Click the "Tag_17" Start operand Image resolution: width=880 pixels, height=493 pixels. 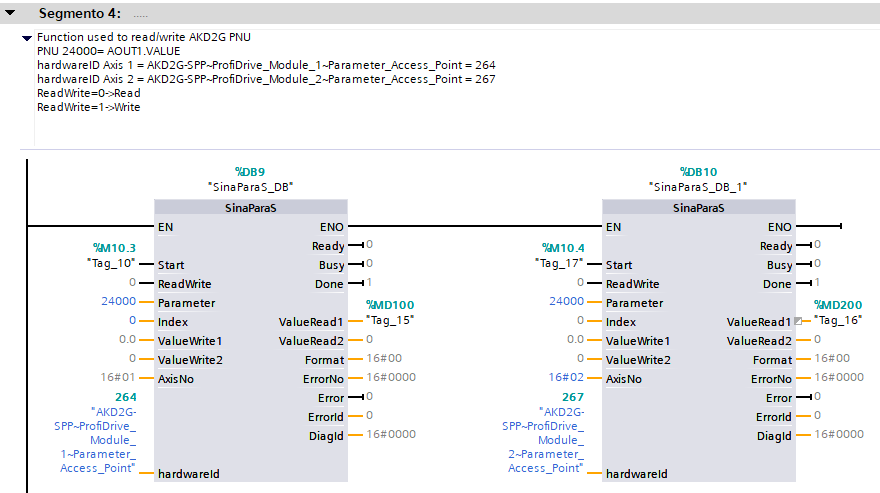click(x=559, y=263)
